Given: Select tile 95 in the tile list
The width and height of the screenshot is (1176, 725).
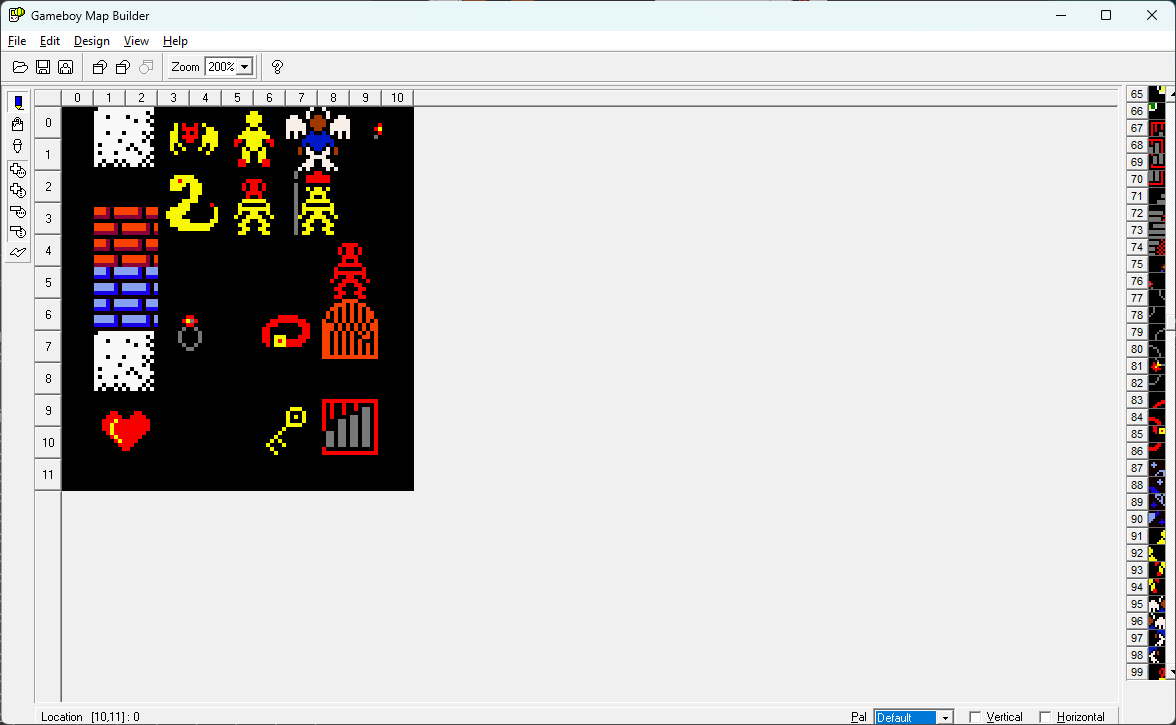Looking at the screenshot, I should pyautogui.click(x=1145, y=604).
